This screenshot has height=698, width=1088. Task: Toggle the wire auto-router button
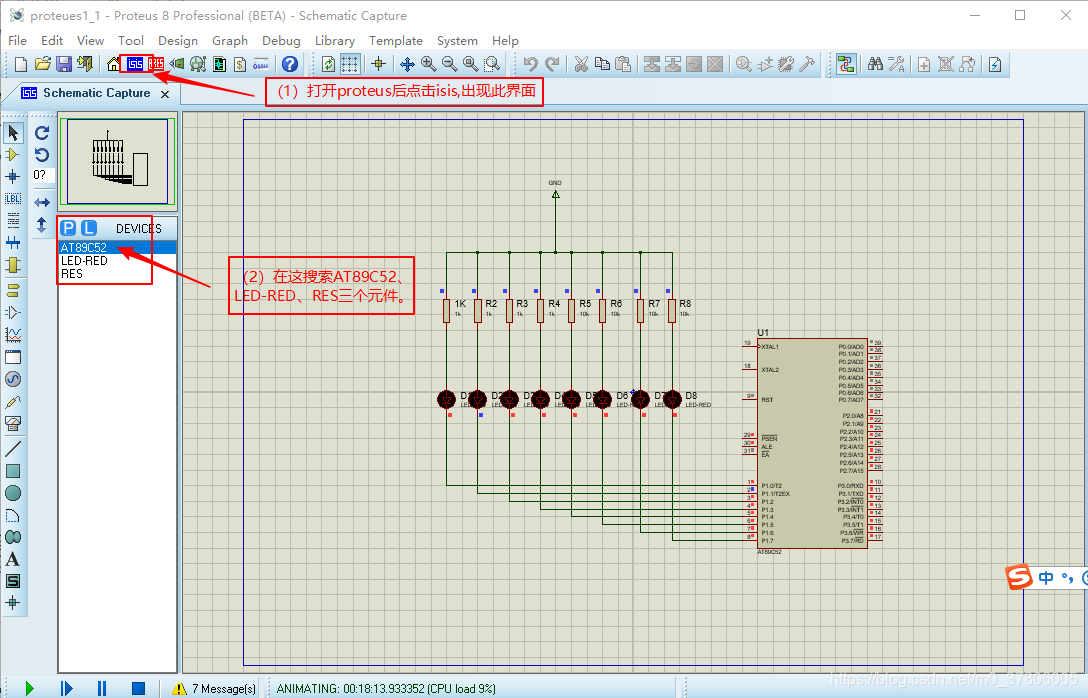[846, 65]
